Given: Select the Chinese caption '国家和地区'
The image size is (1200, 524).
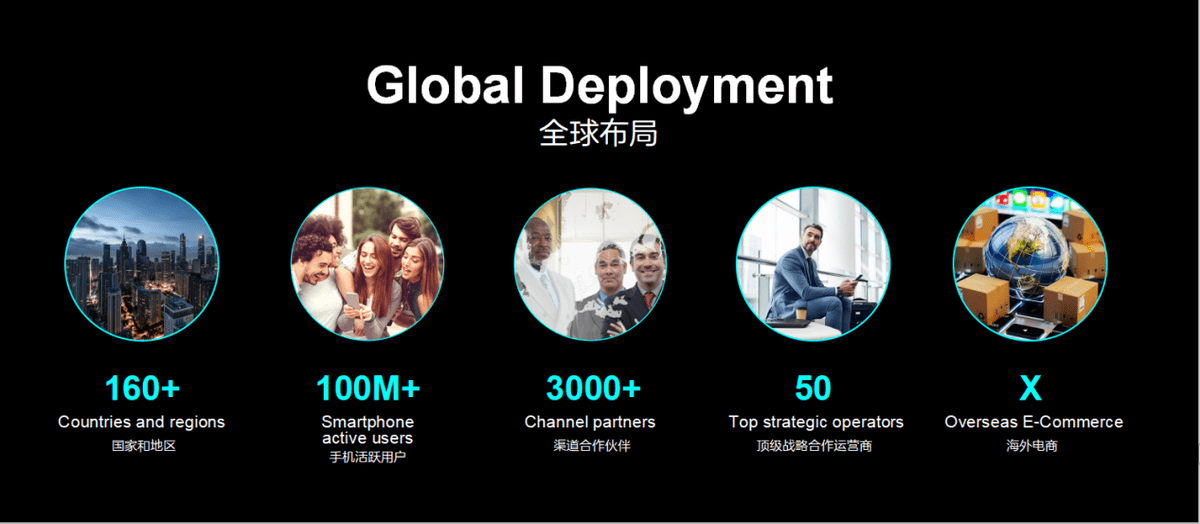Looking at the screenshot, I should click(143, 446).
